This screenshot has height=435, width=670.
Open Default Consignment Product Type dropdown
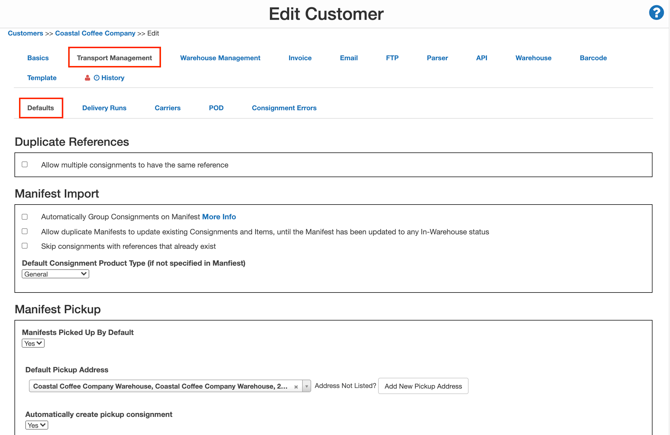55,274
